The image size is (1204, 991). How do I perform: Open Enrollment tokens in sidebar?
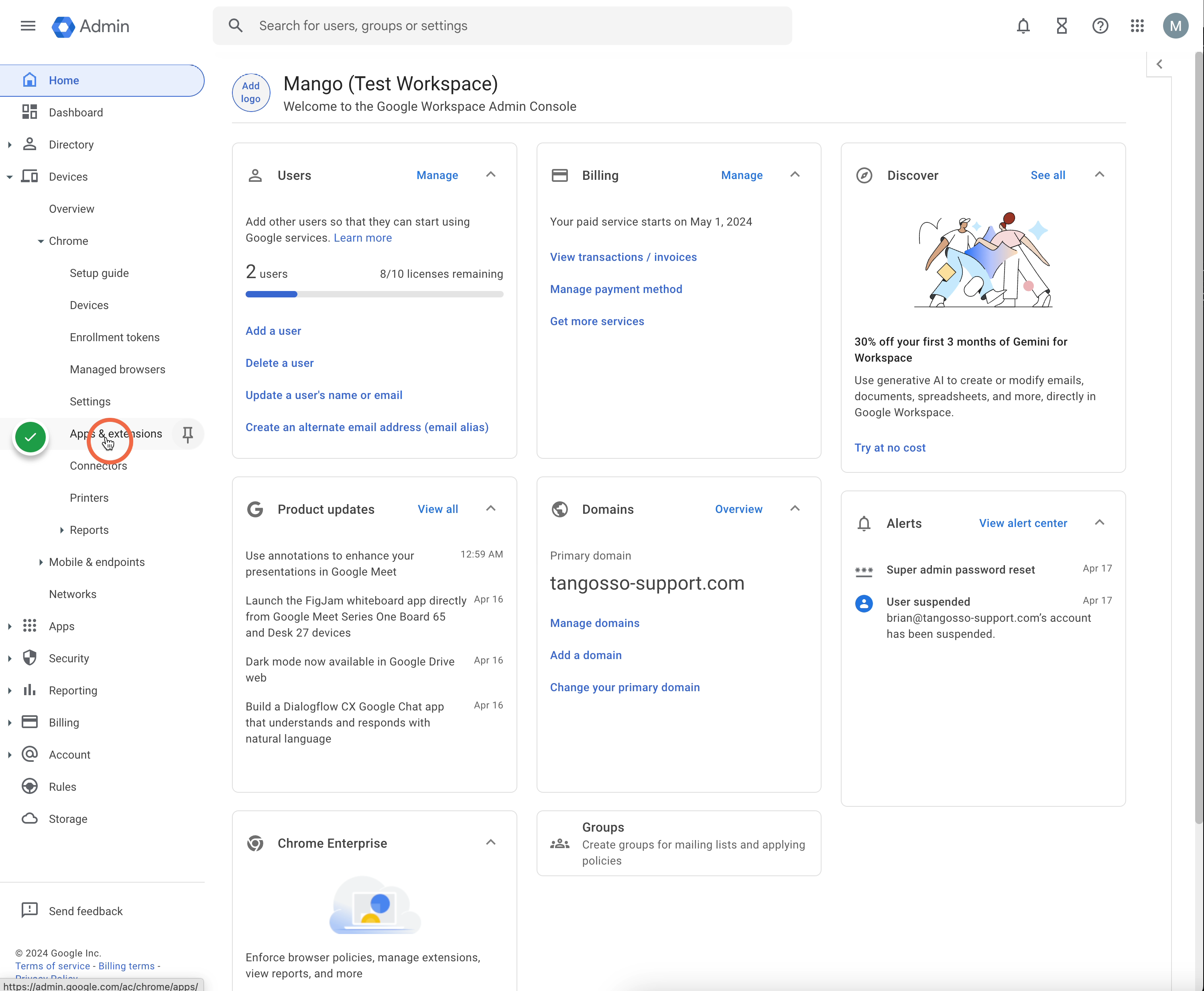click(x=115, y=338)
